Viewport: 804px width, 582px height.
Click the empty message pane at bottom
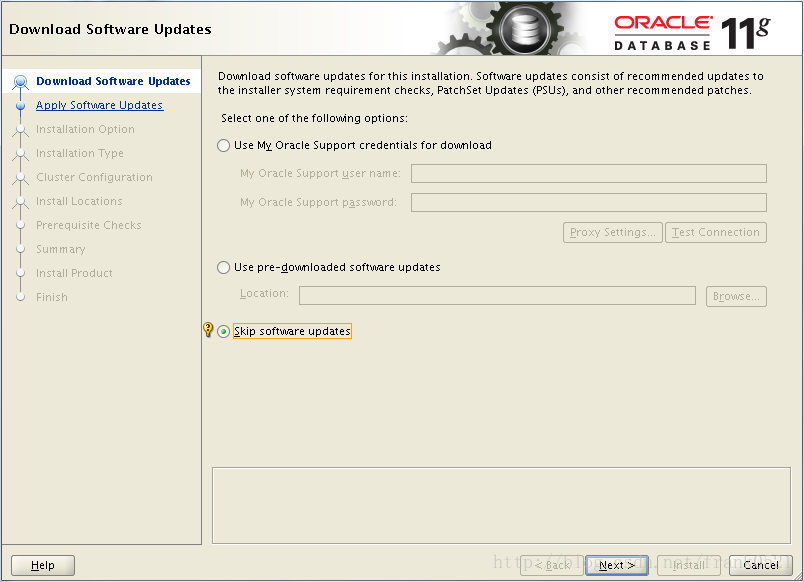point(501,505)
